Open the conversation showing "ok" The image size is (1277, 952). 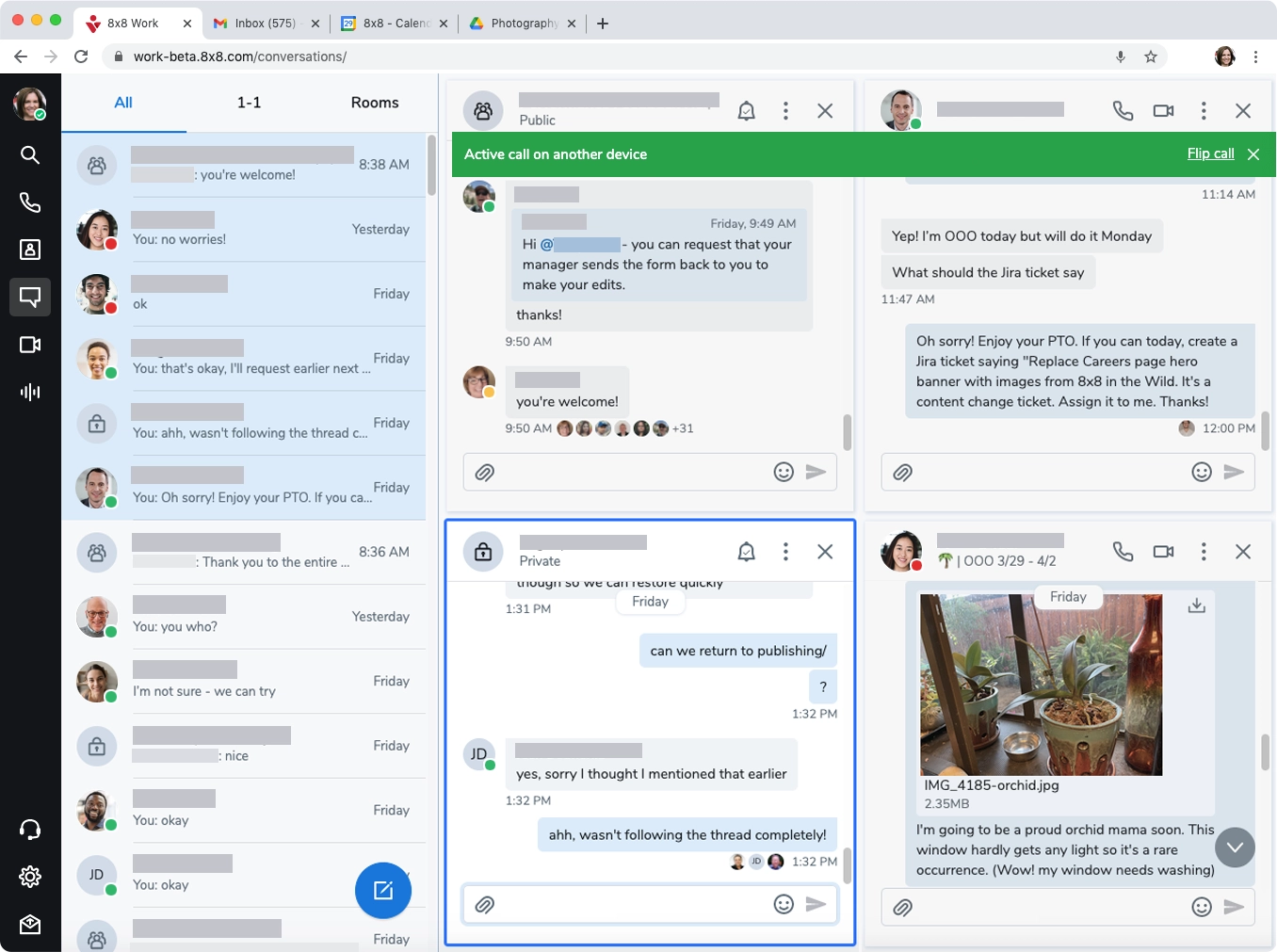pyautogui.click(x=243, y=294)
